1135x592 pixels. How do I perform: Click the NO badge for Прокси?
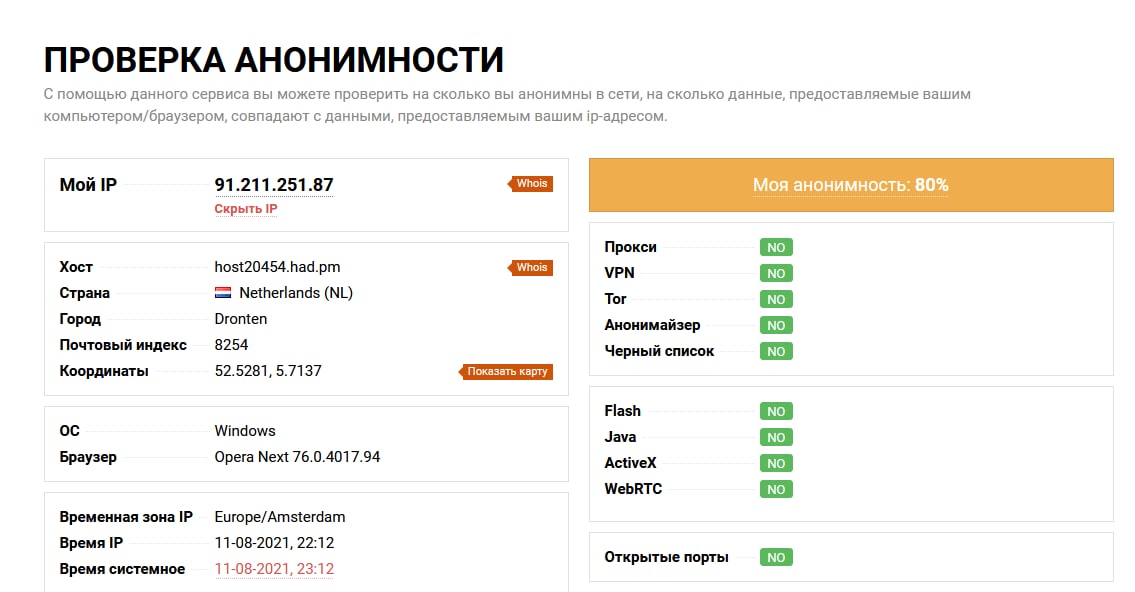coord(776,247)
